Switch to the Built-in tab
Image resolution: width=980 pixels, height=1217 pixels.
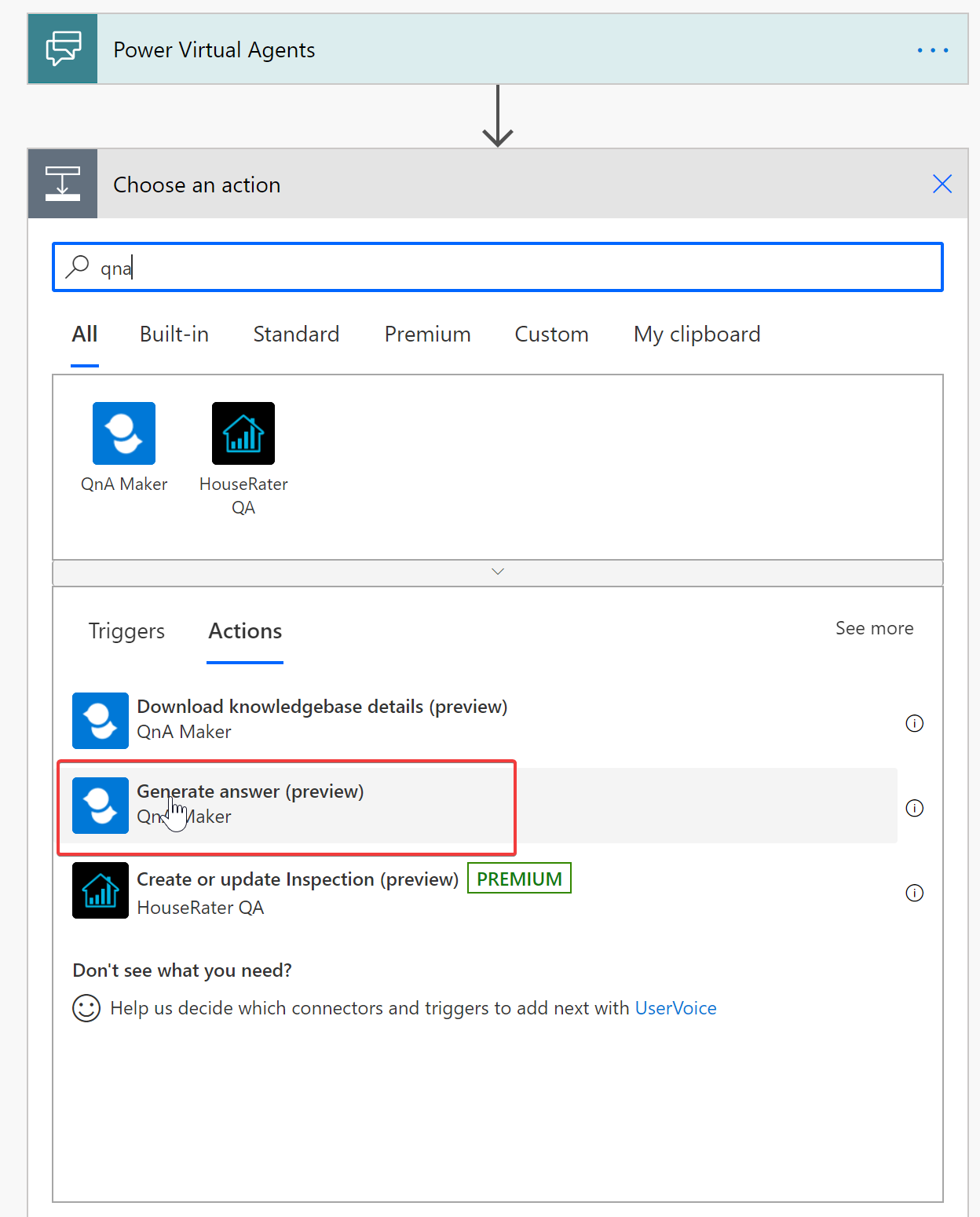174,334
